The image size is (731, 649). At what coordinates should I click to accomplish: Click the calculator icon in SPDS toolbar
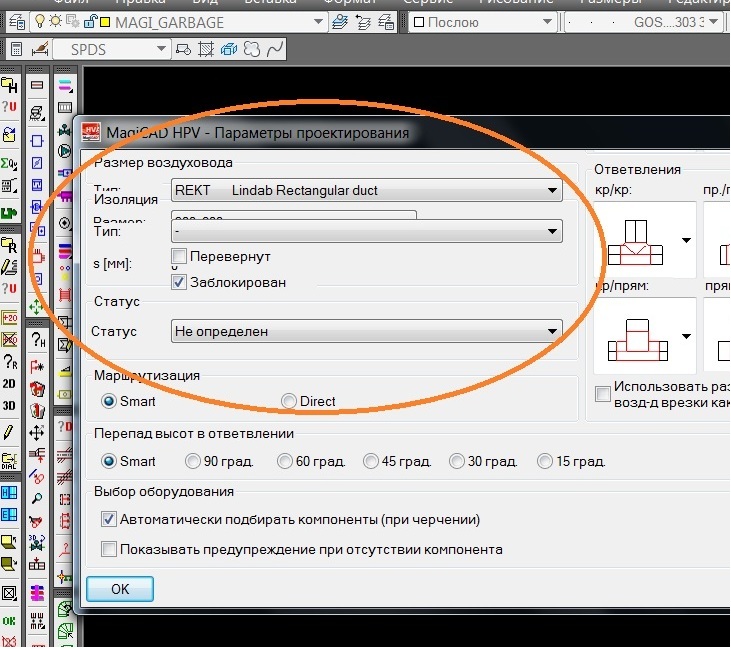(x=16, y=49)
